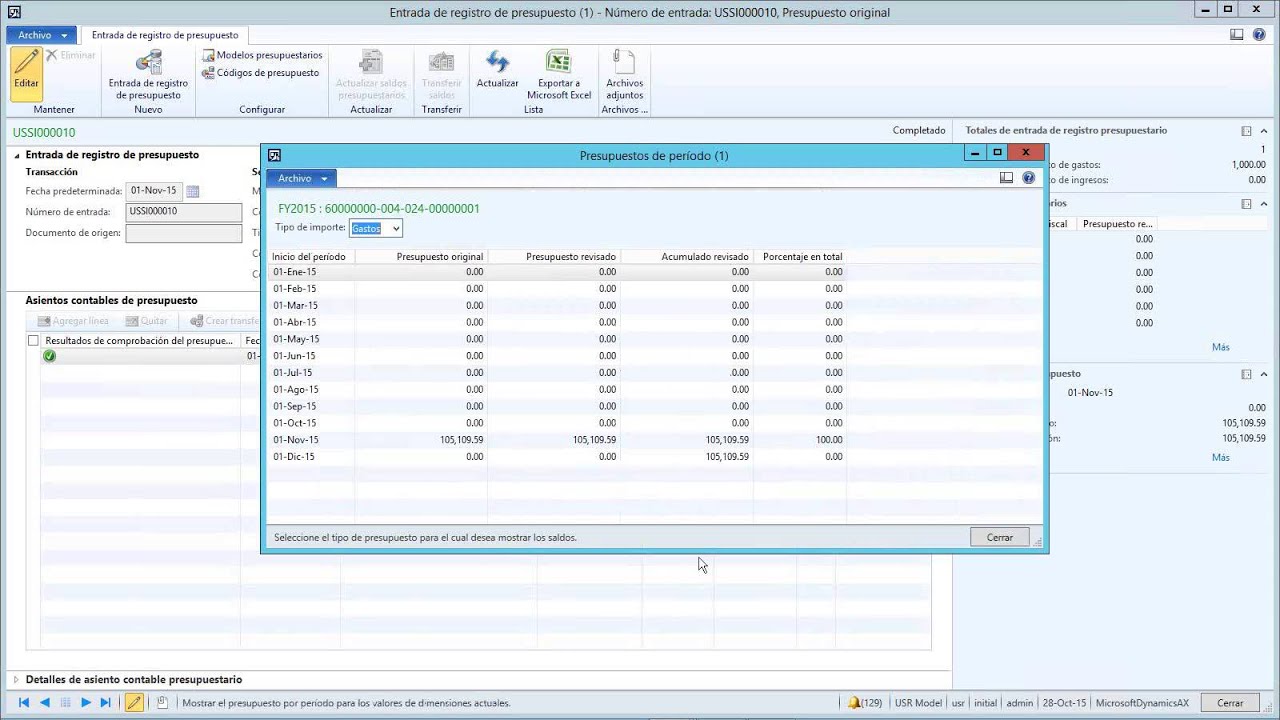Click the resize grip of period dialog
This screenshot has height=720, width=1280.
pos(1037,543)
